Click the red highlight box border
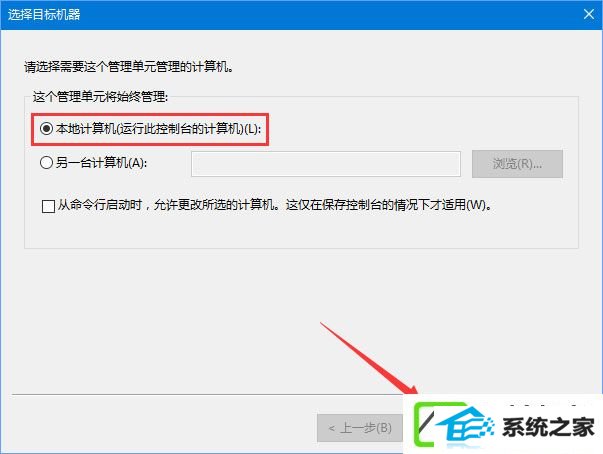The image size is (603, 454). pos(150,114)
